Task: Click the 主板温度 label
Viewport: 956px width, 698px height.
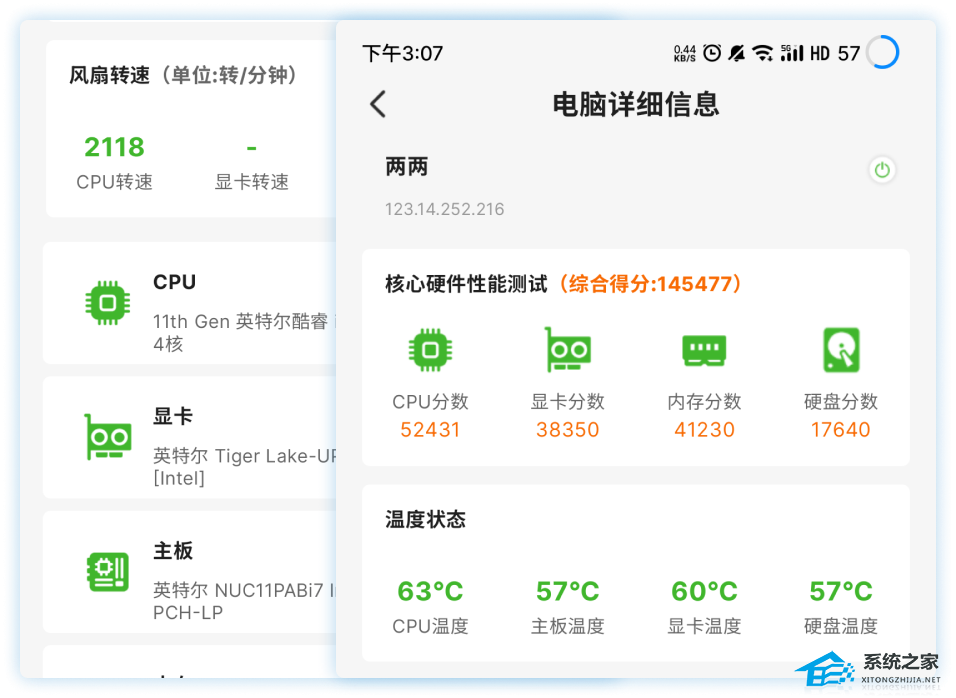Action: tap(568, 626)
